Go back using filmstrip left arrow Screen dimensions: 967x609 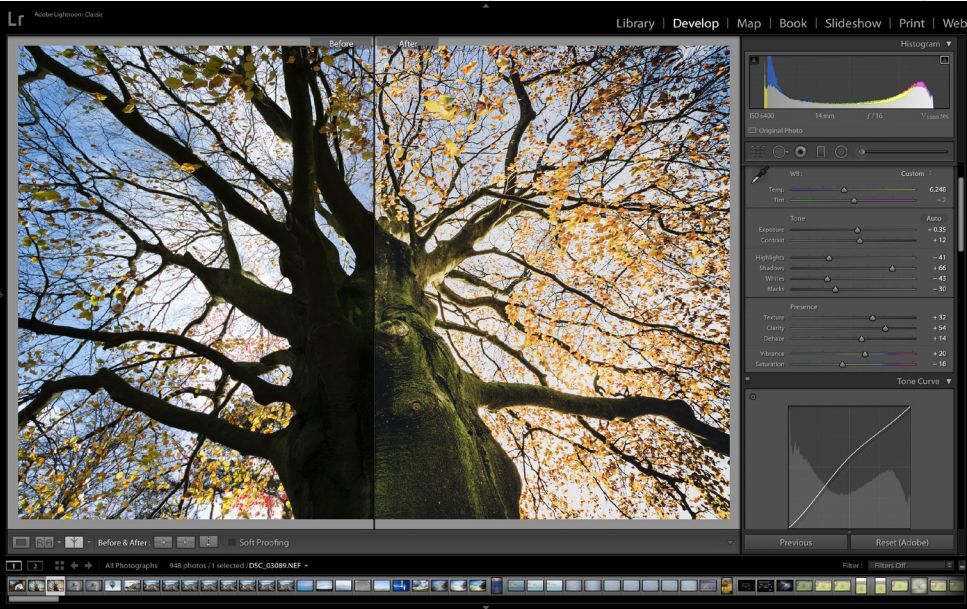[74, 565]
